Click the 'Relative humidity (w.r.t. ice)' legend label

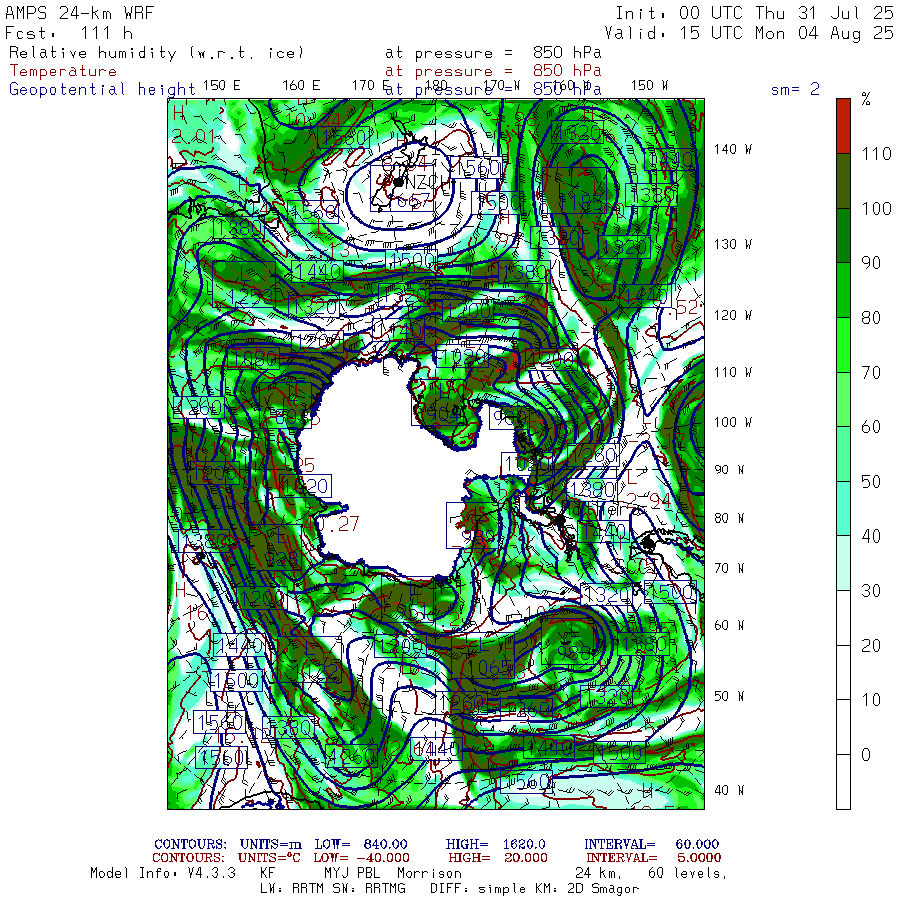tap(156, 53)
